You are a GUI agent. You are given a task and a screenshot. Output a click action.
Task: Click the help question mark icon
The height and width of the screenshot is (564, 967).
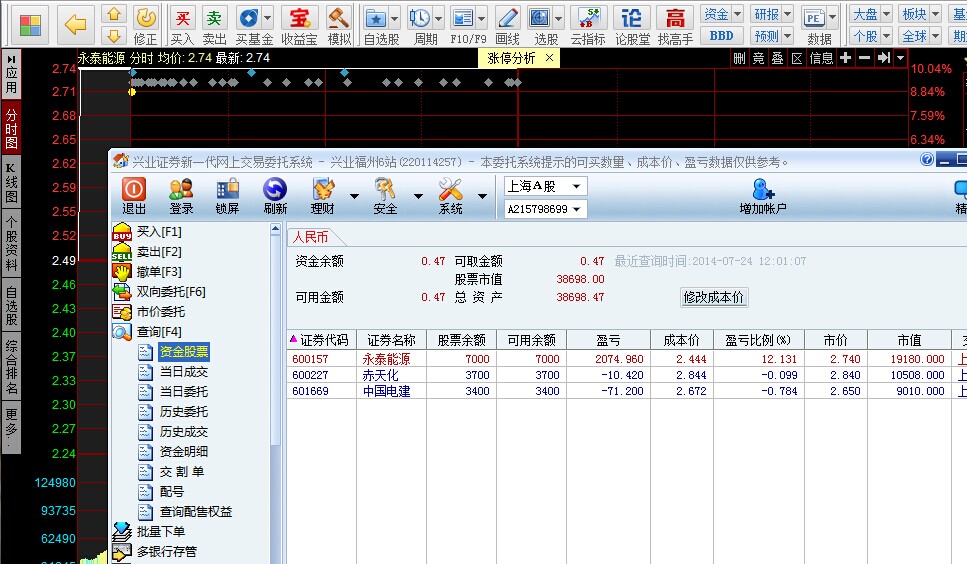click(x=926, y=160)
